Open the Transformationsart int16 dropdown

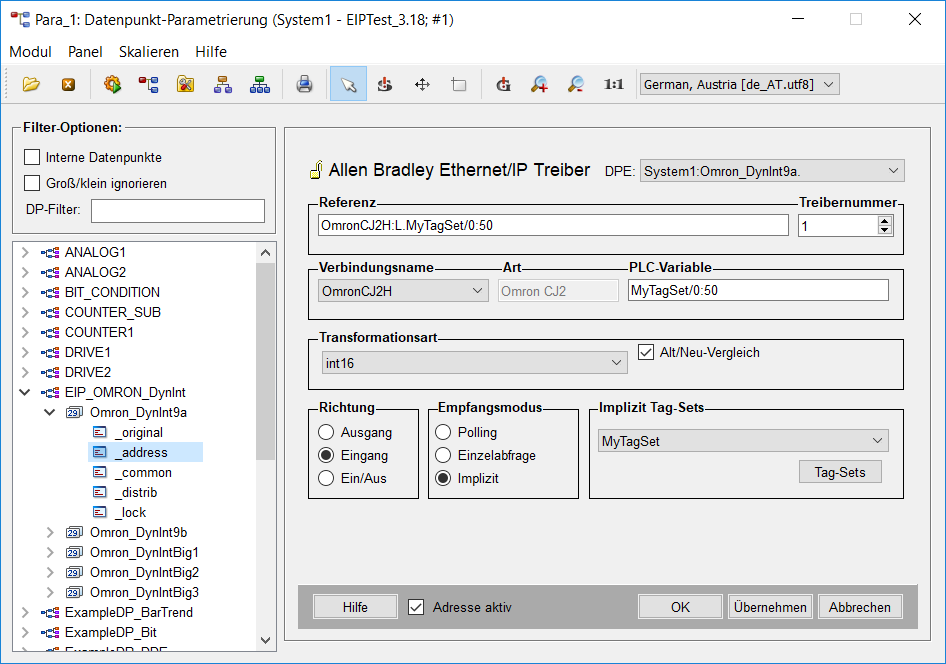coord(474,363)
